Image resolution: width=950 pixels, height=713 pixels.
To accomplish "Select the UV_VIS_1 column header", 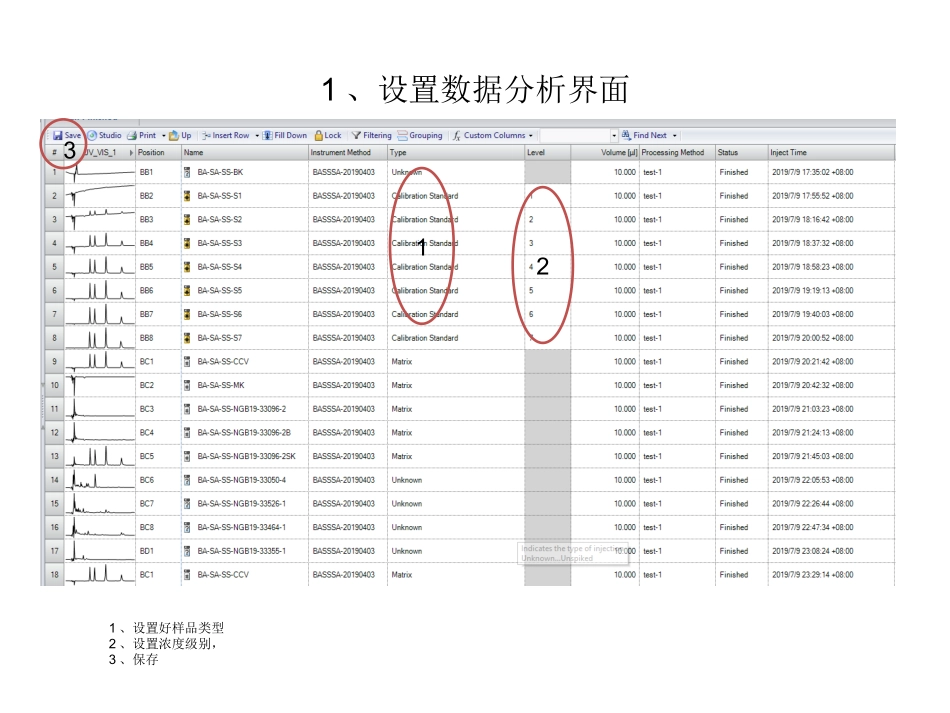I will pos(100,153).
